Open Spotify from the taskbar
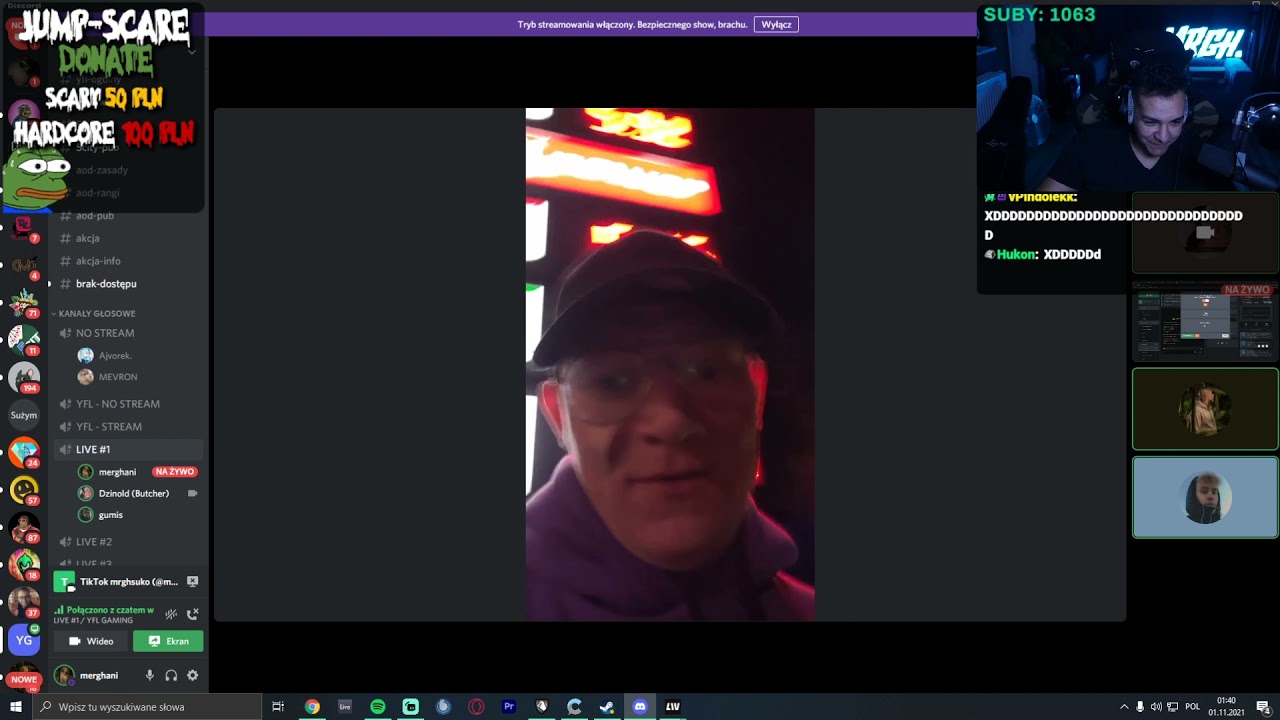The height and width of the screenshot is (720, 1280). click(x=378, y=707)
